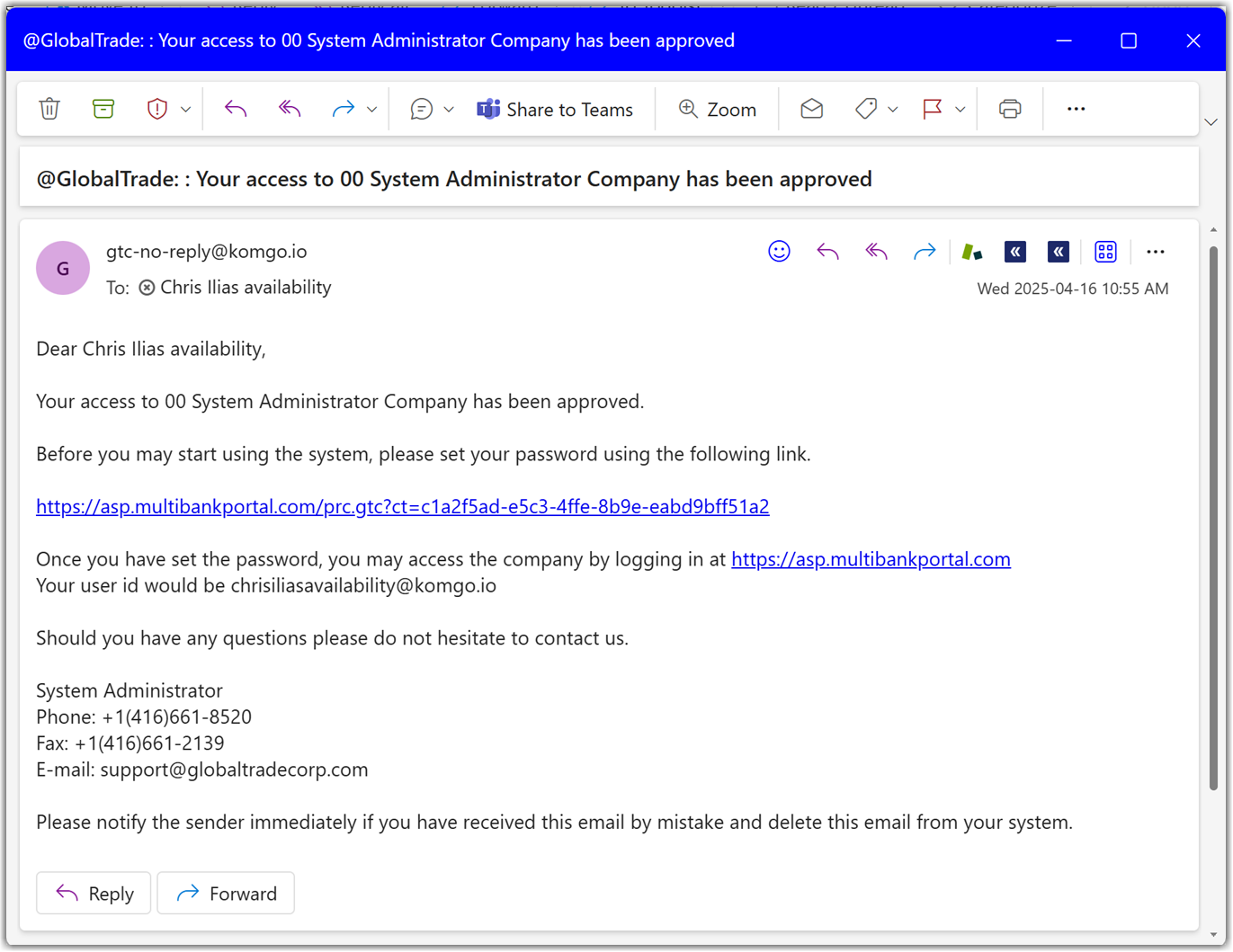Print this email
This screenshot has width=1233, height=952.
(1010, 109)
